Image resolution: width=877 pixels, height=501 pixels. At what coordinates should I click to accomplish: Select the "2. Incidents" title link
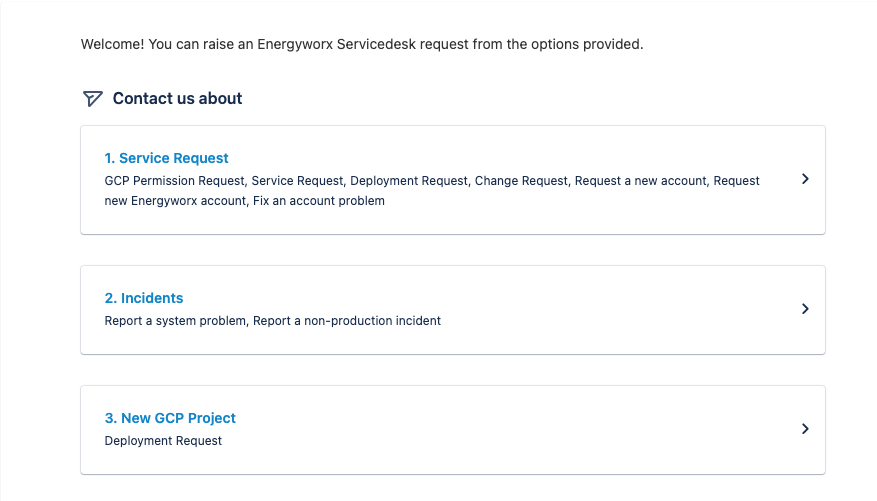point(144,298)
